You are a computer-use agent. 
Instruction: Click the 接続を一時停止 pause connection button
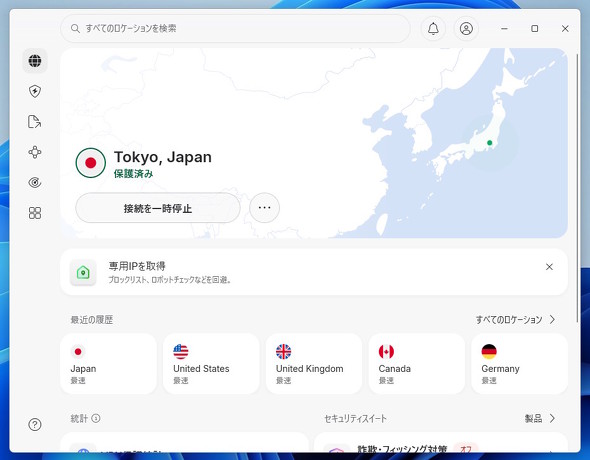click(x=158, y=208)
